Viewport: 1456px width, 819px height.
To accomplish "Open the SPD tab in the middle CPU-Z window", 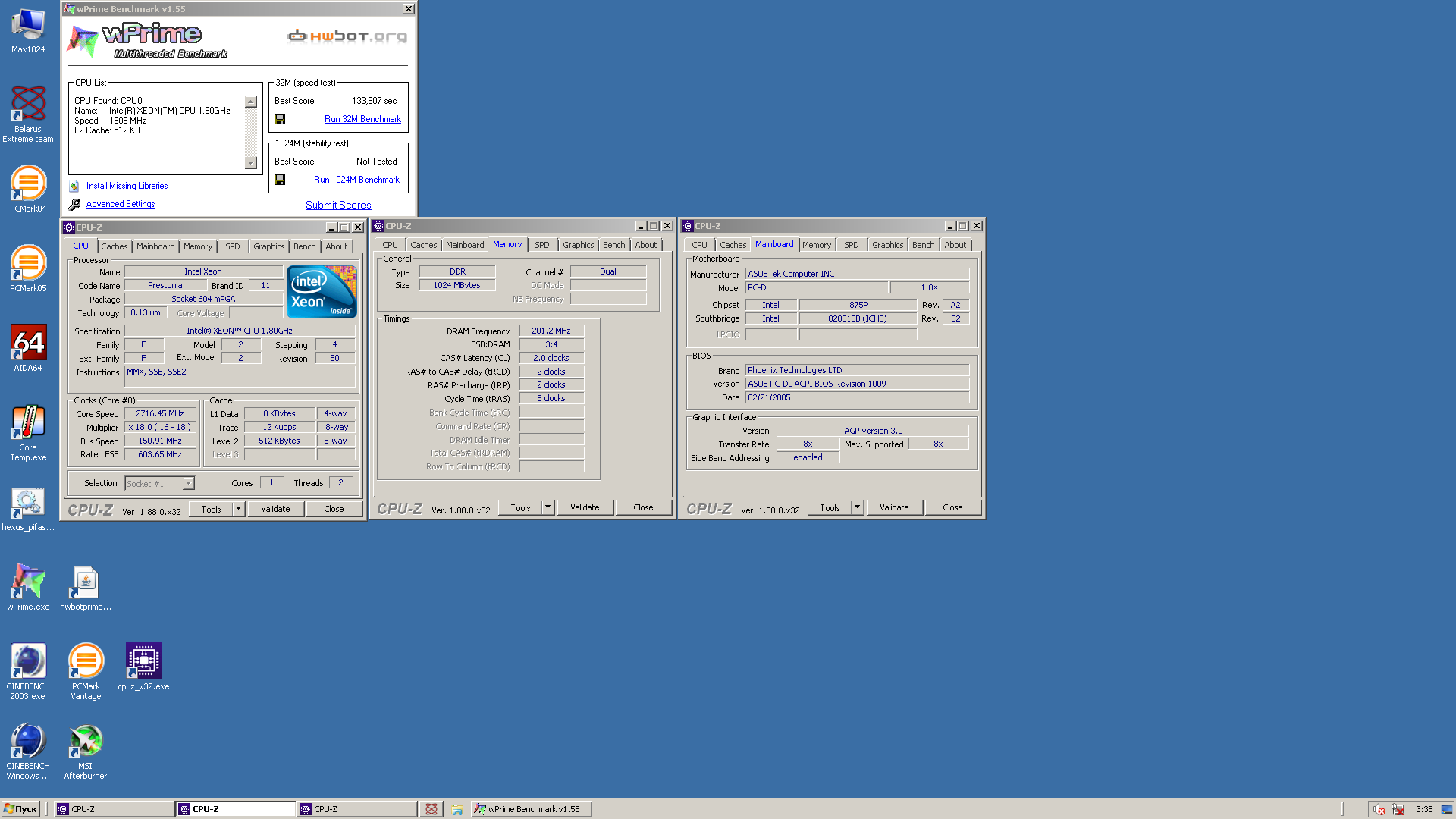I will 542,245.
